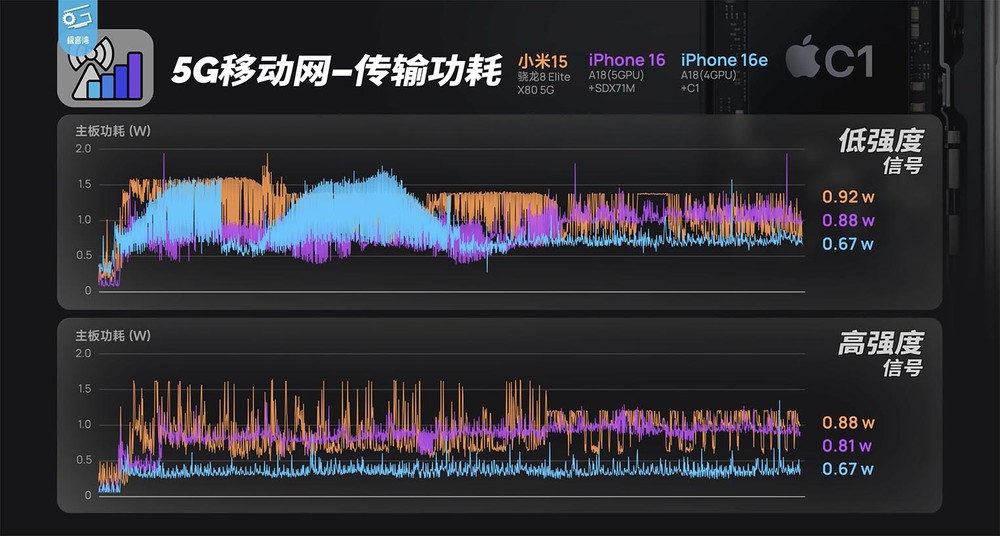This screenshot has width=1000, height=536.
Task: Select the title 5G移动网-传输功耗
Action: 336,71
